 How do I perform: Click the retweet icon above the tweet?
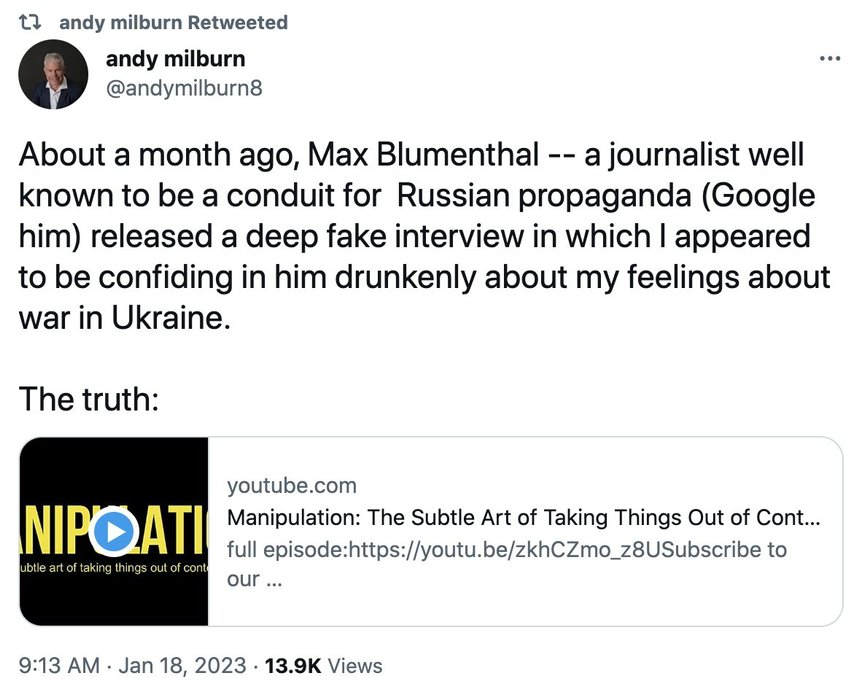point(29,22)
